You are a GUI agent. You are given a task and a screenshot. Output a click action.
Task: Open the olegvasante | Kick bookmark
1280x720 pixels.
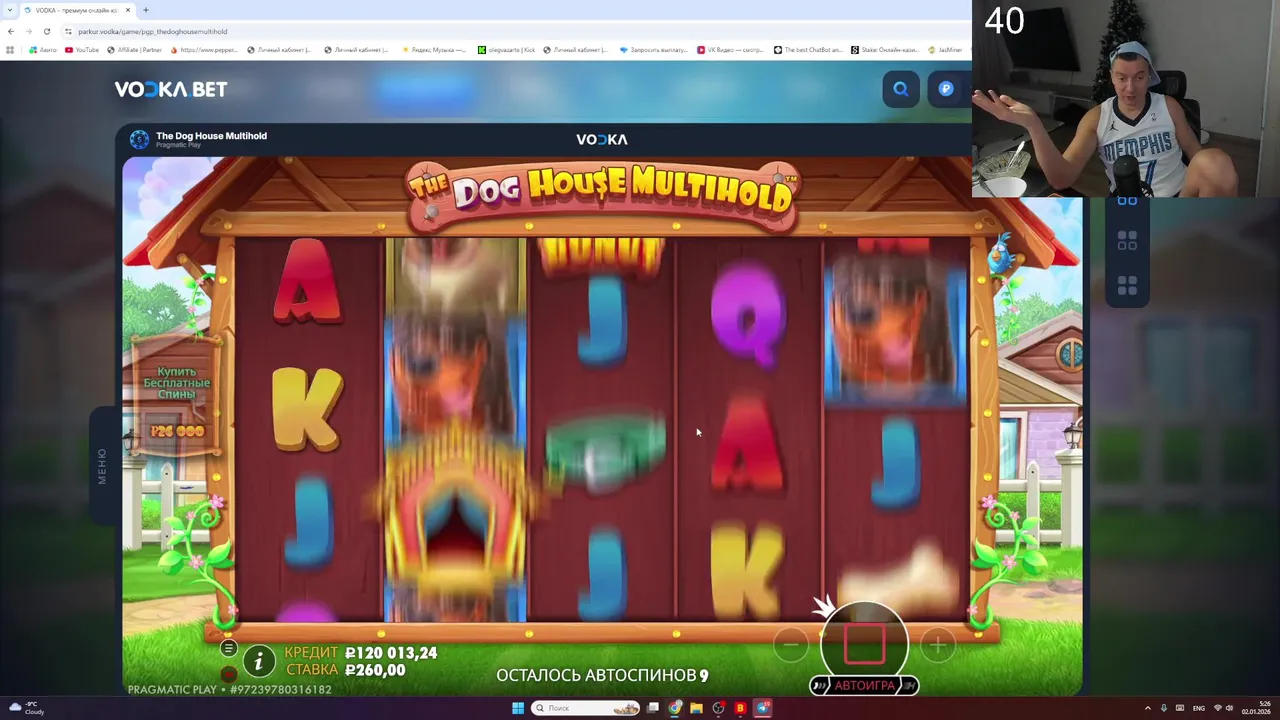click(x=507, y=50)
